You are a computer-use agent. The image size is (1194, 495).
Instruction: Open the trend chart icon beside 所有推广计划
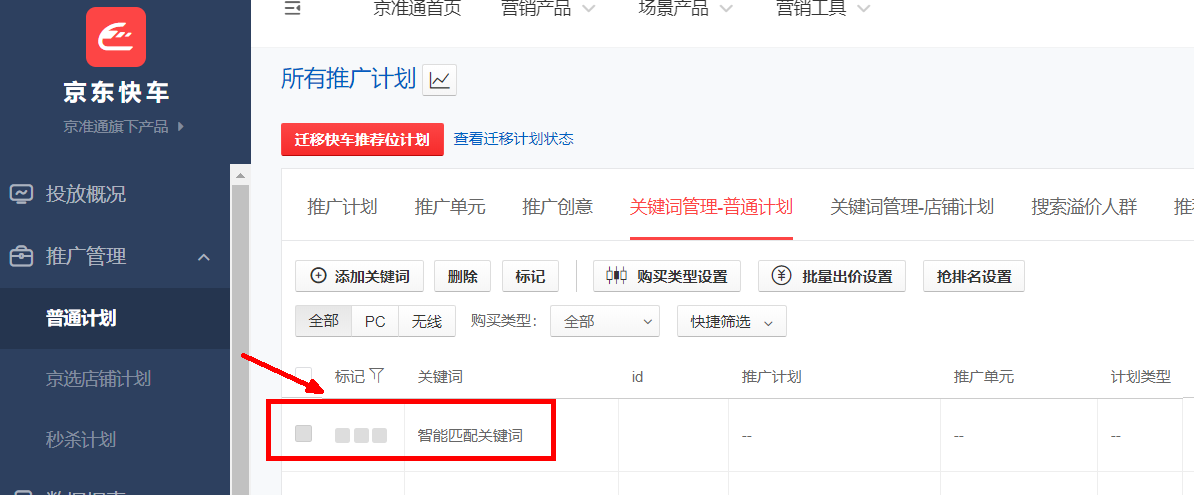pos(439,80)
